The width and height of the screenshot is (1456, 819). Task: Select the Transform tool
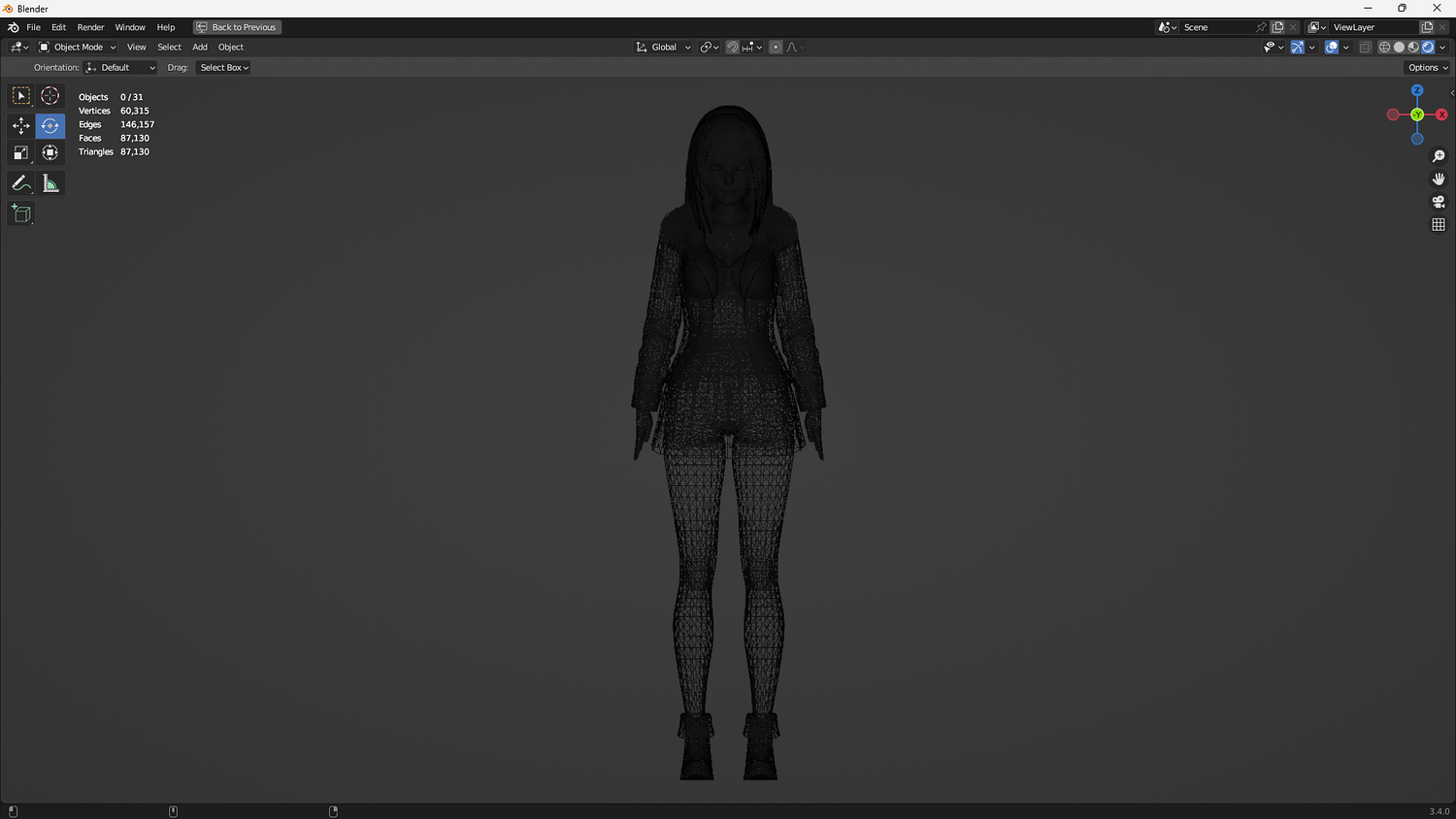point(50,153)
